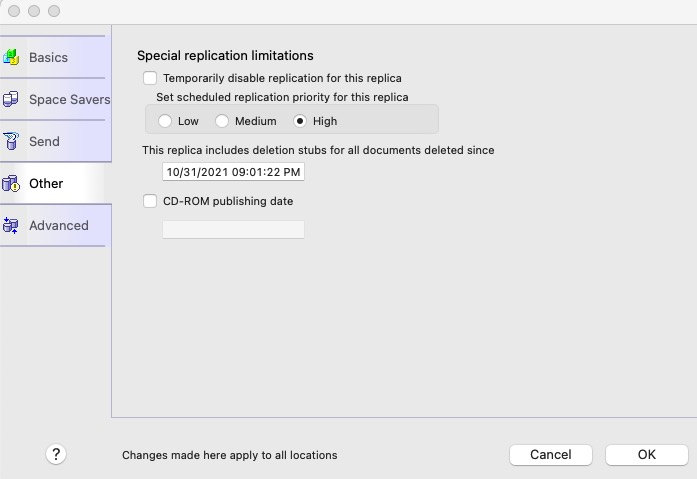Click the Space Savers tab icon

[12, 99]
